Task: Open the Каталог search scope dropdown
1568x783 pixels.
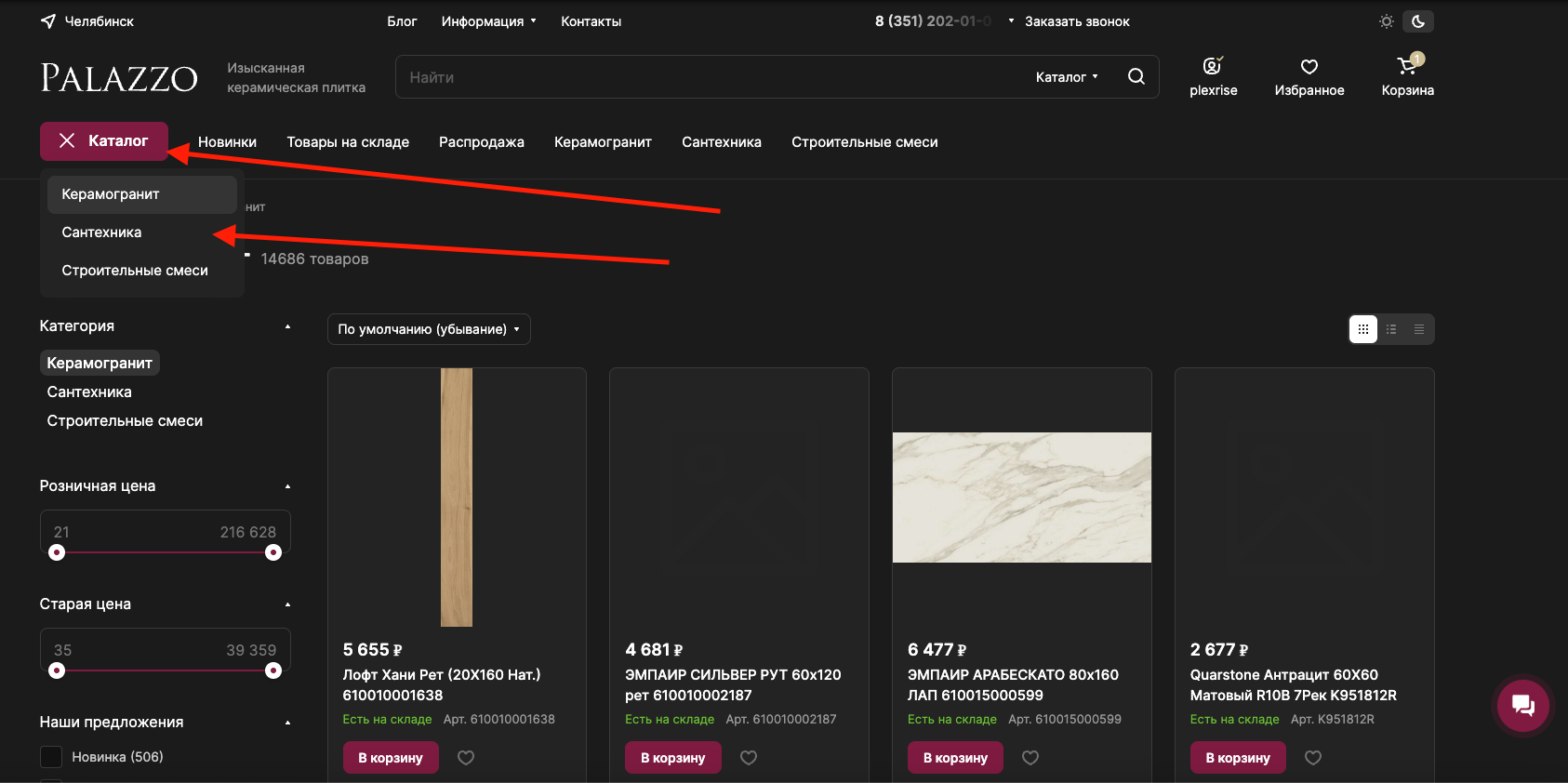Action: point(1067,77)
